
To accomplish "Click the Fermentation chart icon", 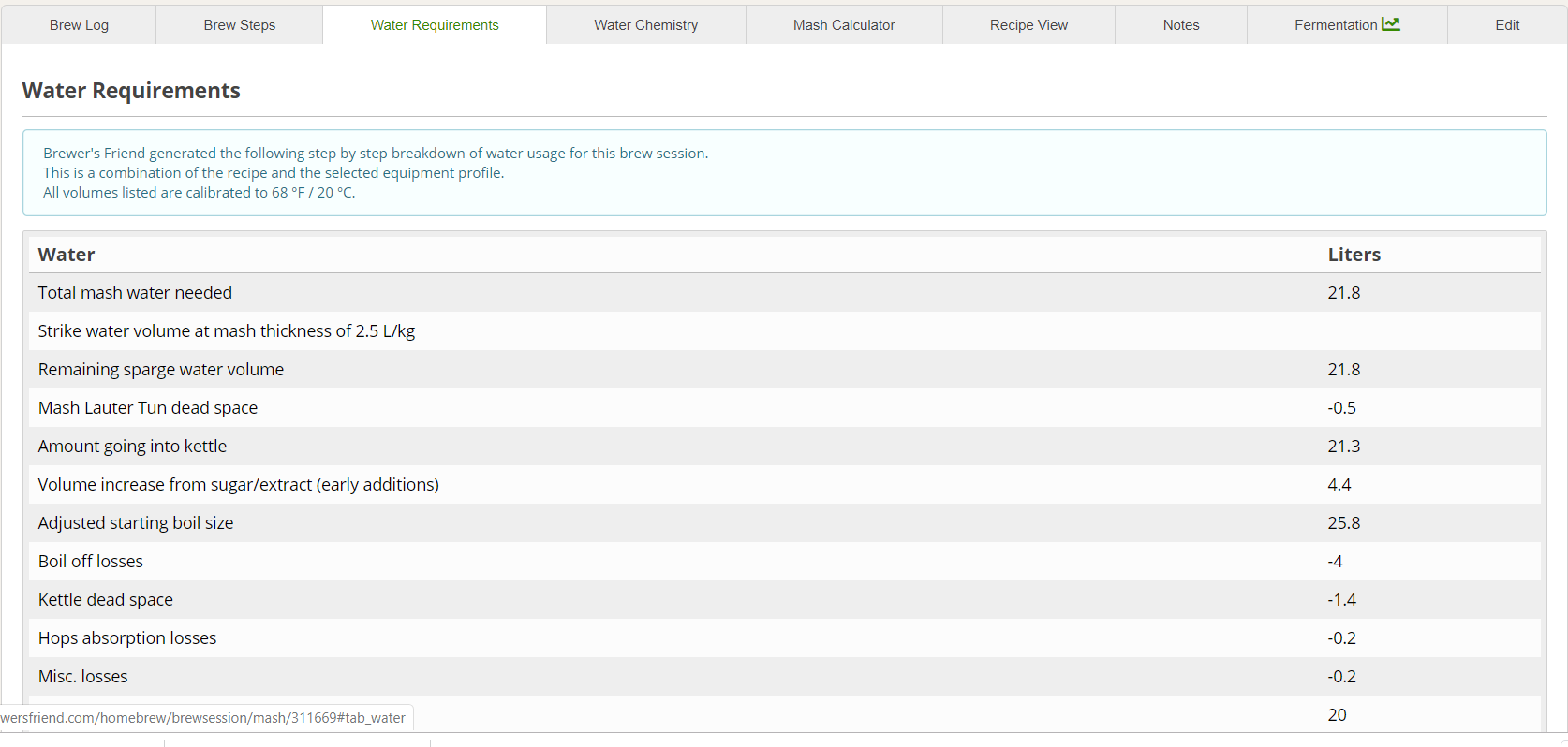I will [x=1391, y=24].
